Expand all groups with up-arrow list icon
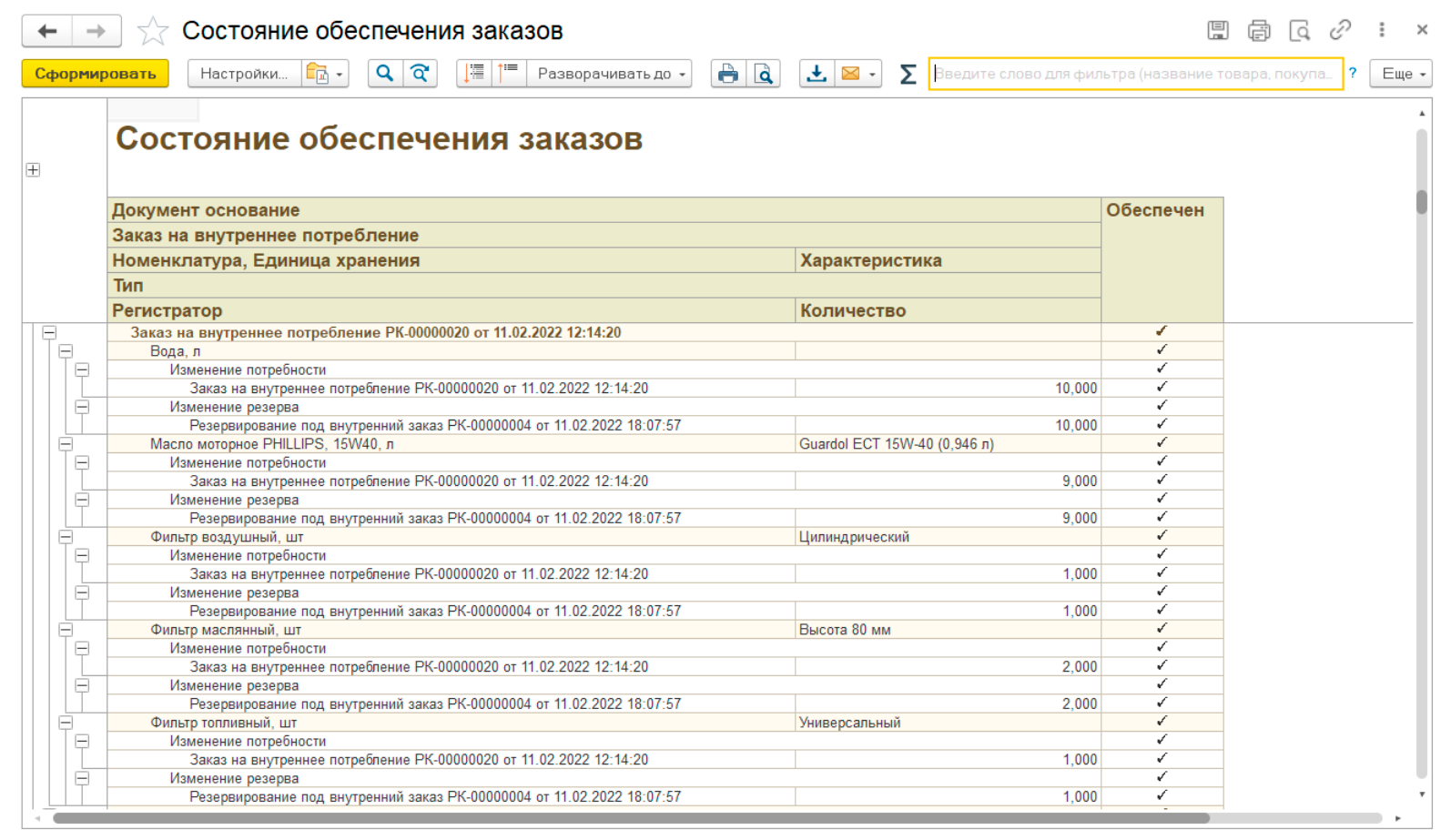Image resolution: width=1451 pixels, height=840 pixels. tap(508, 74)
